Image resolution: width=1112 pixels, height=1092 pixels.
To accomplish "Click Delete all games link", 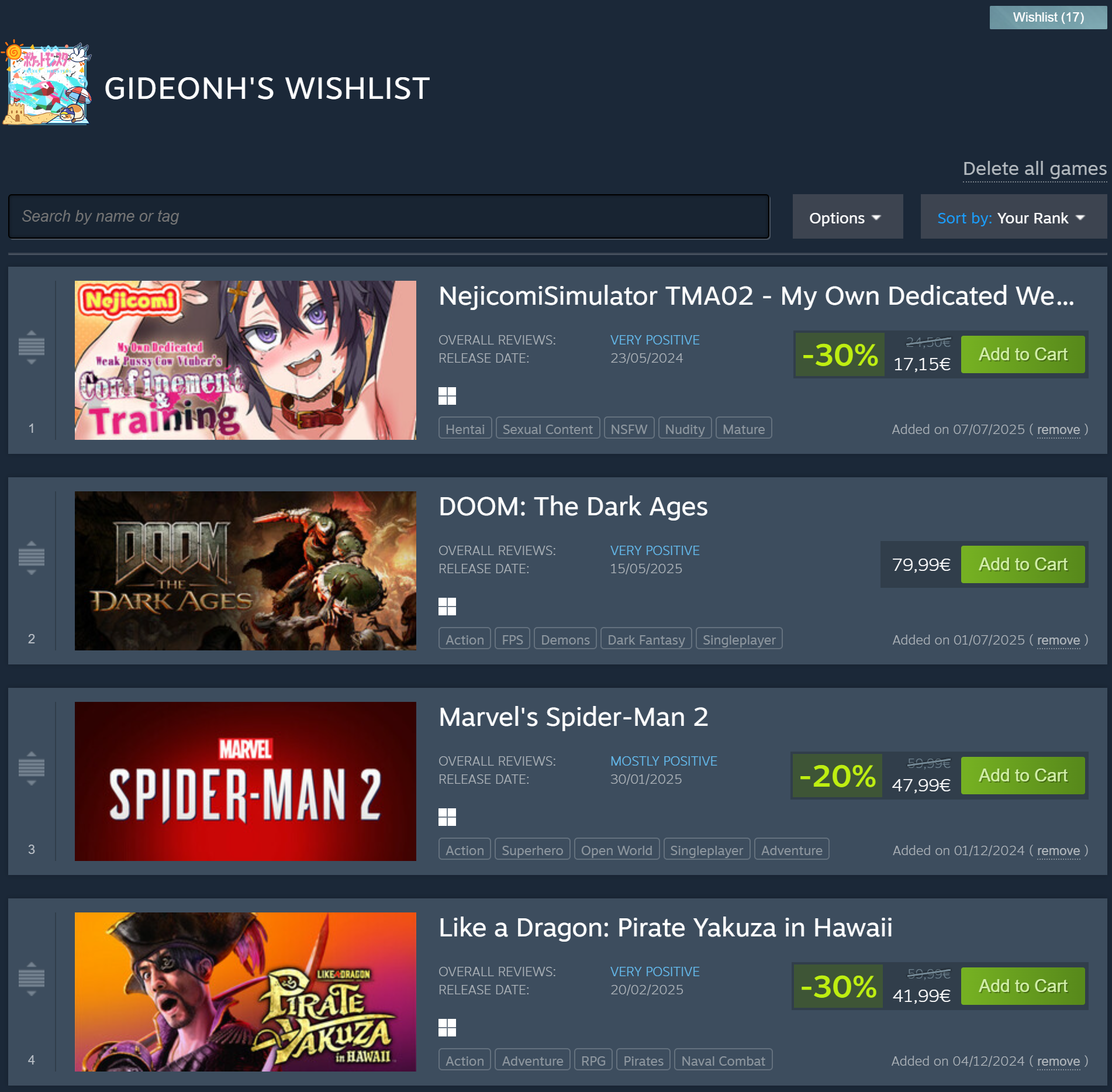I will [x=1034, y=169].
